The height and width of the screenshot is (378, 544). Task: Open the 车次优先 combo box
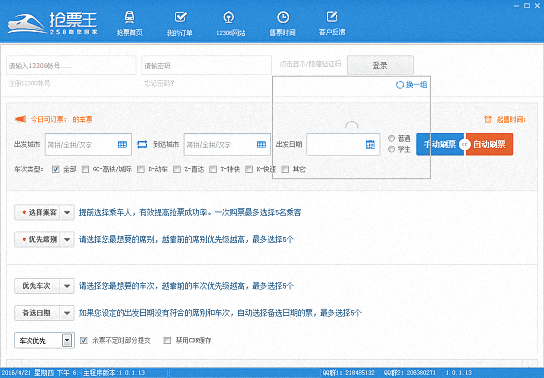(44, 341)
